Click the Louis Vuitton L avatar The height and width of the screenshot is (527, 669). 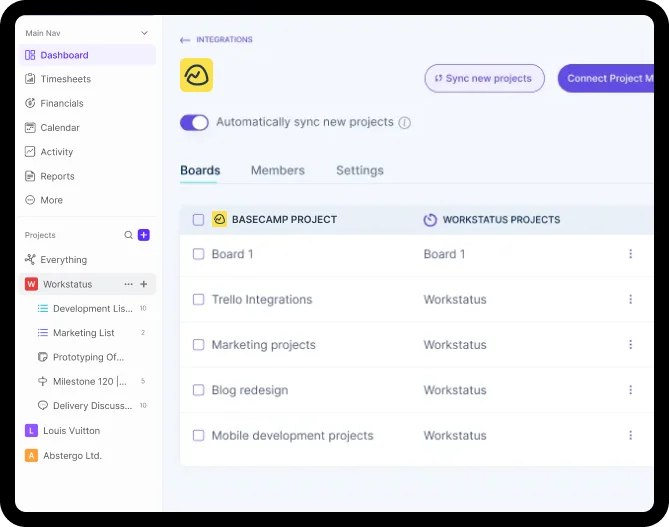point(31,431)
